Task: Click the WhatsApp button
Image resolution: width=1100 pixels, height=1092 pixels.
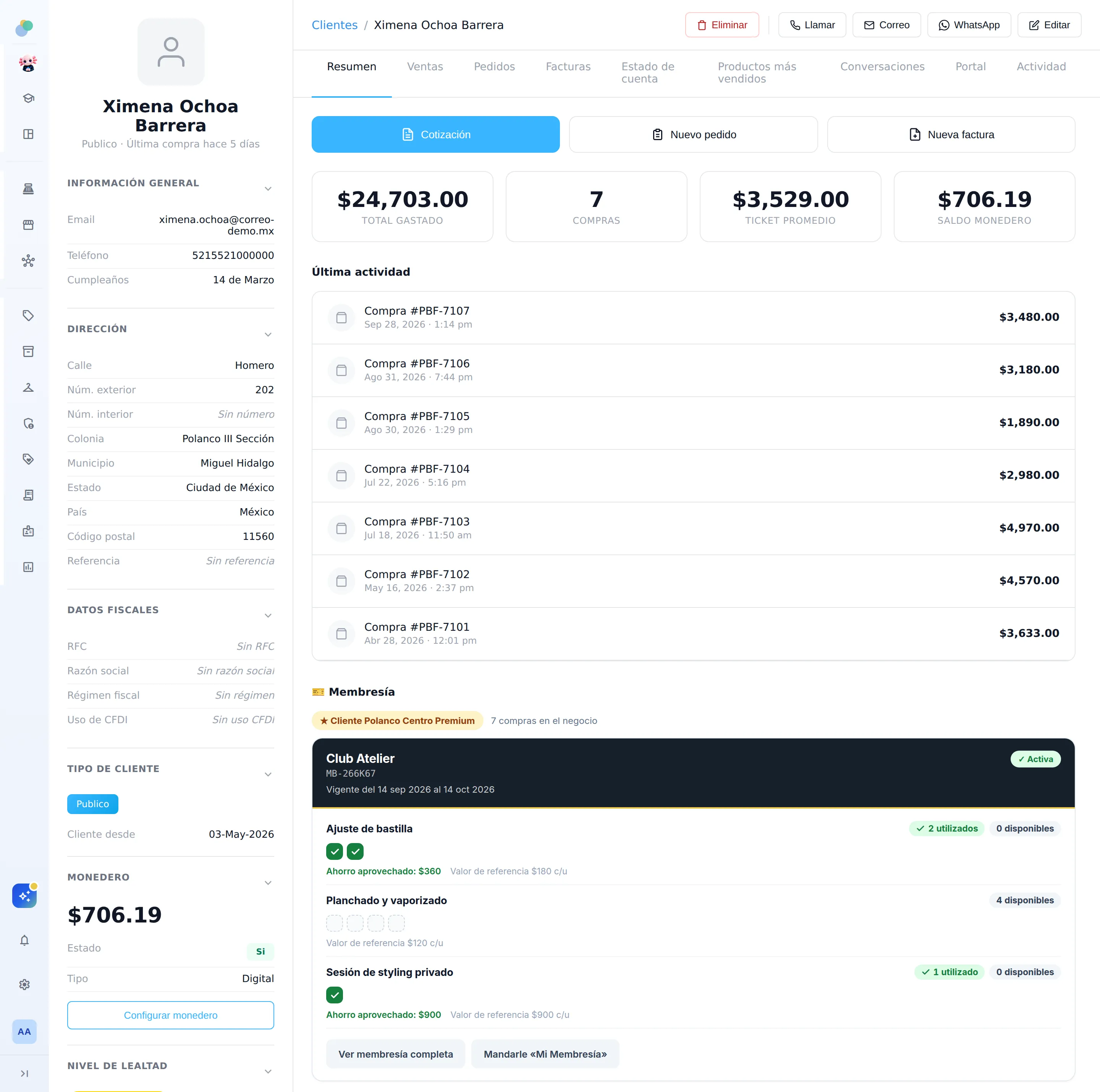Action: click(969, 25)
